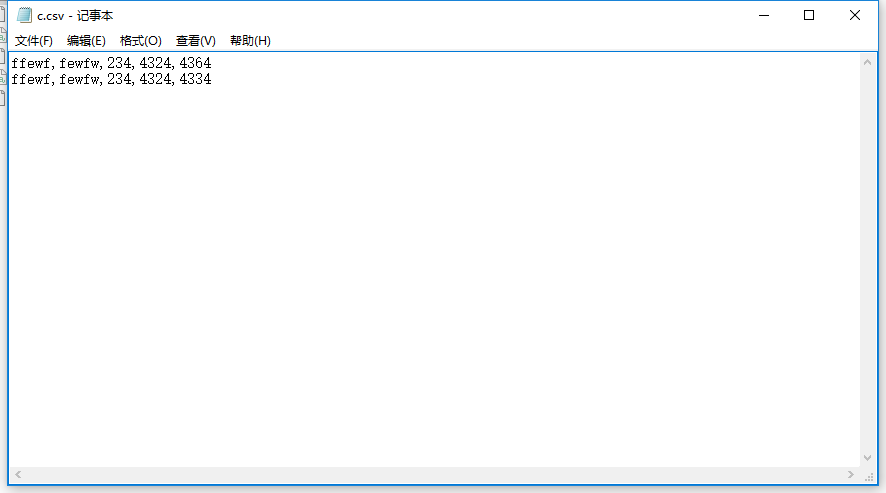Minimize the c.csv Notepad window
The image size is (886, 493).
(764, 15)
